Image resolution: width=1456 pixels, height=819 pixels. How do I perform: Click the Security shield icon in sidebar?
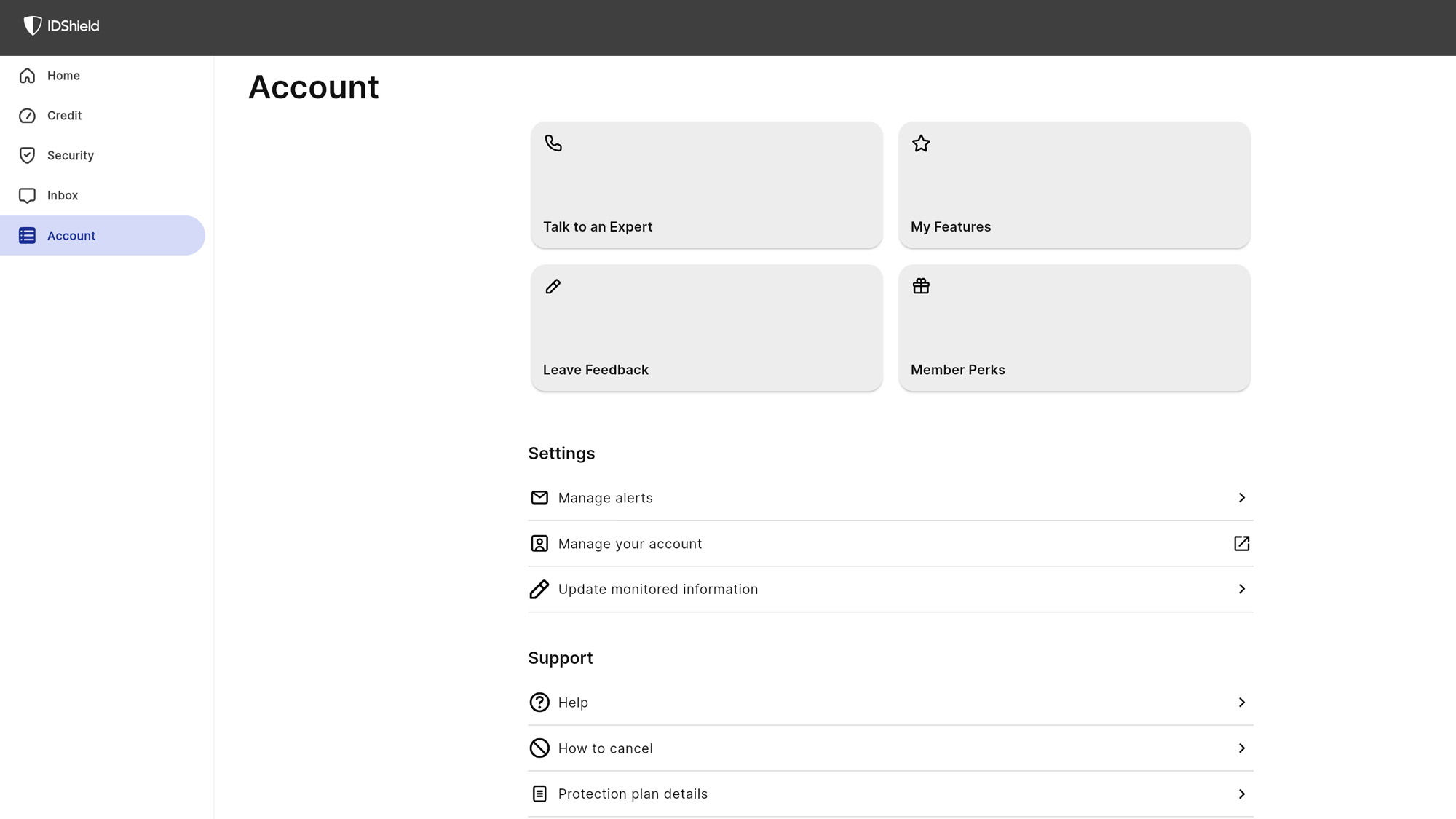click(x=27, y=156)
